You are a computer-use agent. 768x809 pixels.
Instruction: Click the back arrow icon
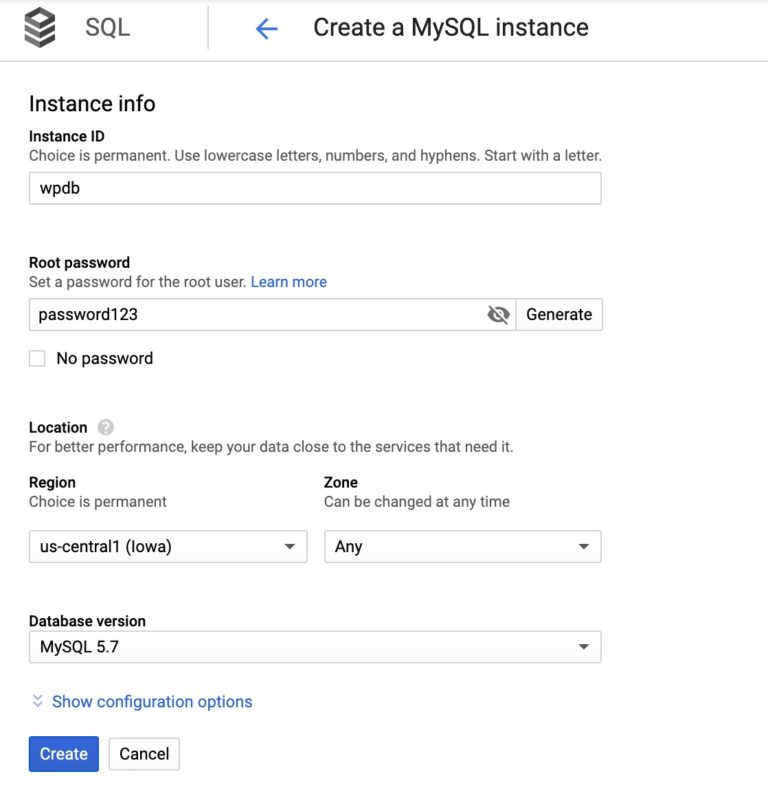265,28
